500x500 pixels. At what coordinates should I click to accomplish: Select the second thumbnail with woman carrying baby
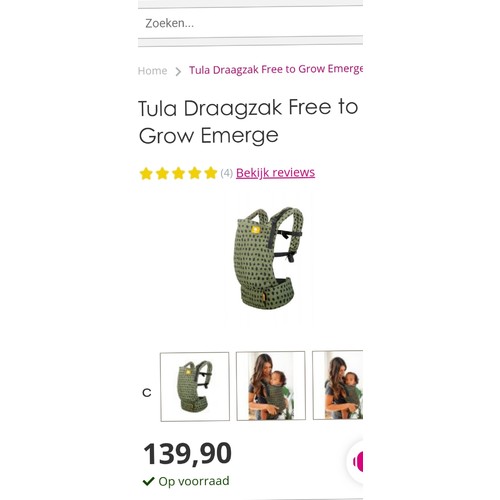point(271,386)
